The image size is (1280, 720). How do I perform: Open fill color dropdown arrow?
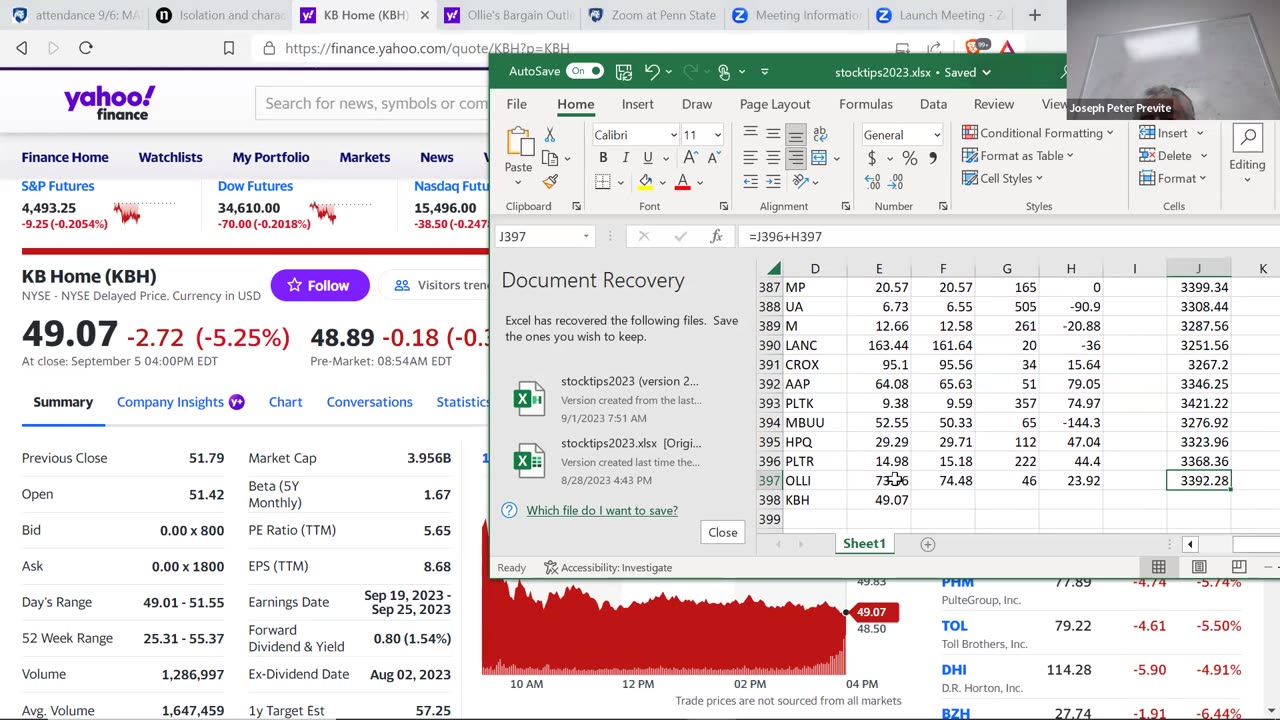click(x=662, y=182)
